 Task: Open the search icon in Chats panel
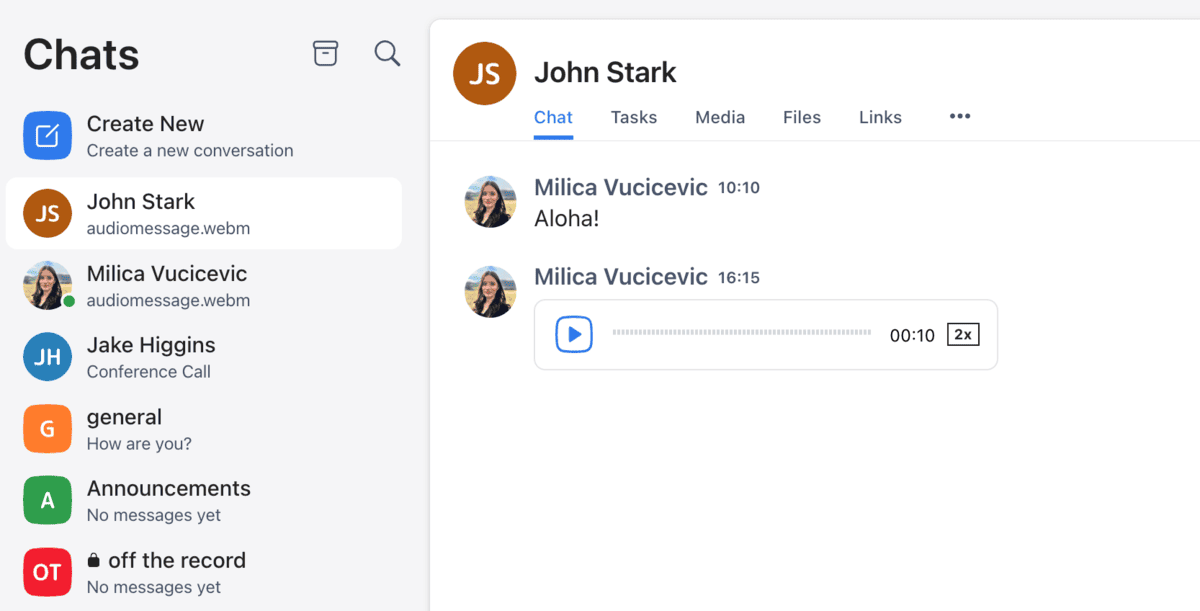tap(387, 54)
